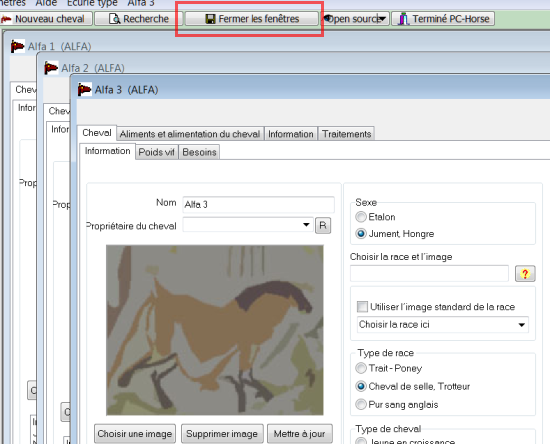Click the horse painting thumbnail
Viewport: 550px width, 444px height.
tap(215, 330)
